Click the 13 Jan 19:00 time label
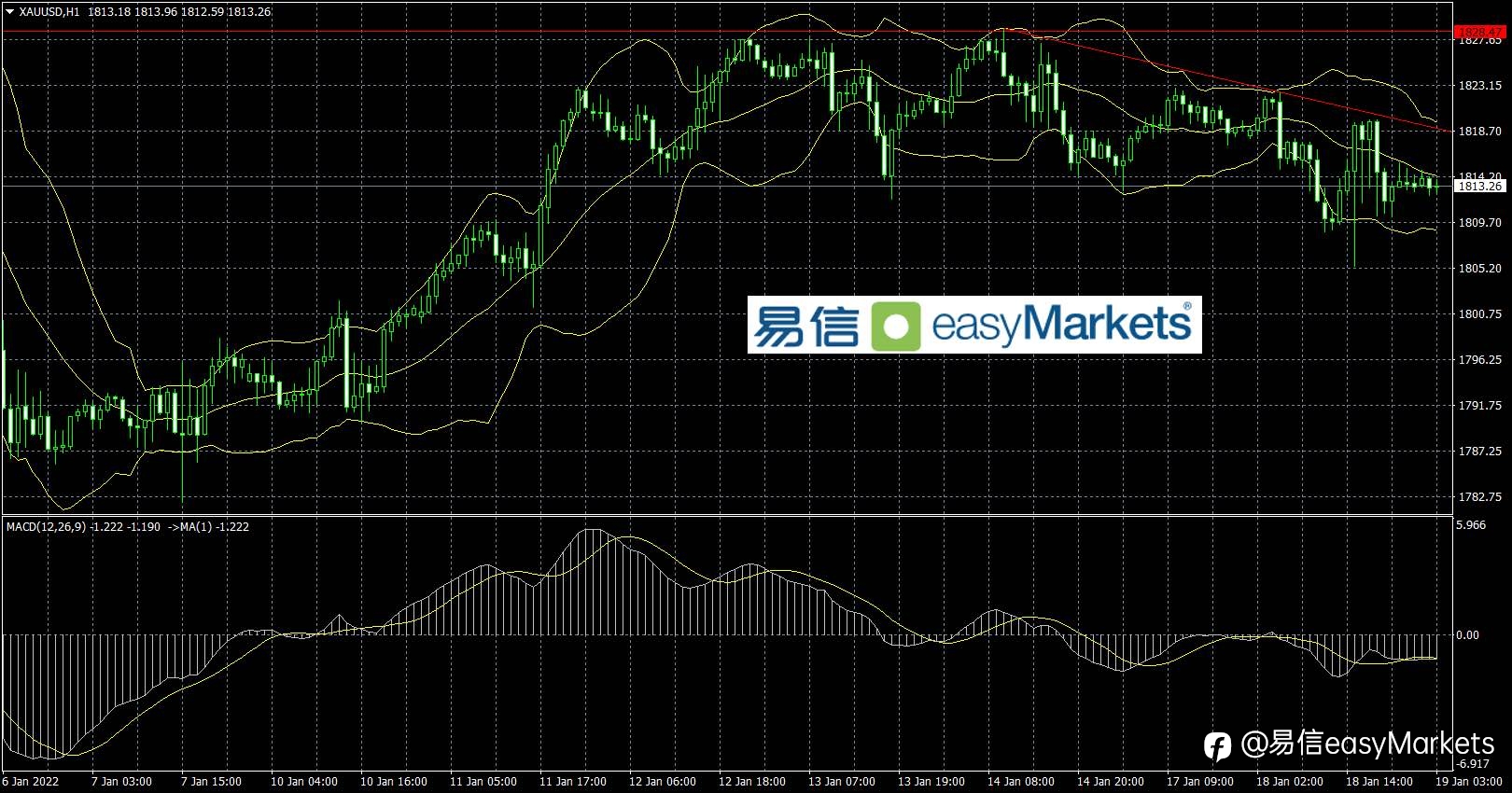 931,782
